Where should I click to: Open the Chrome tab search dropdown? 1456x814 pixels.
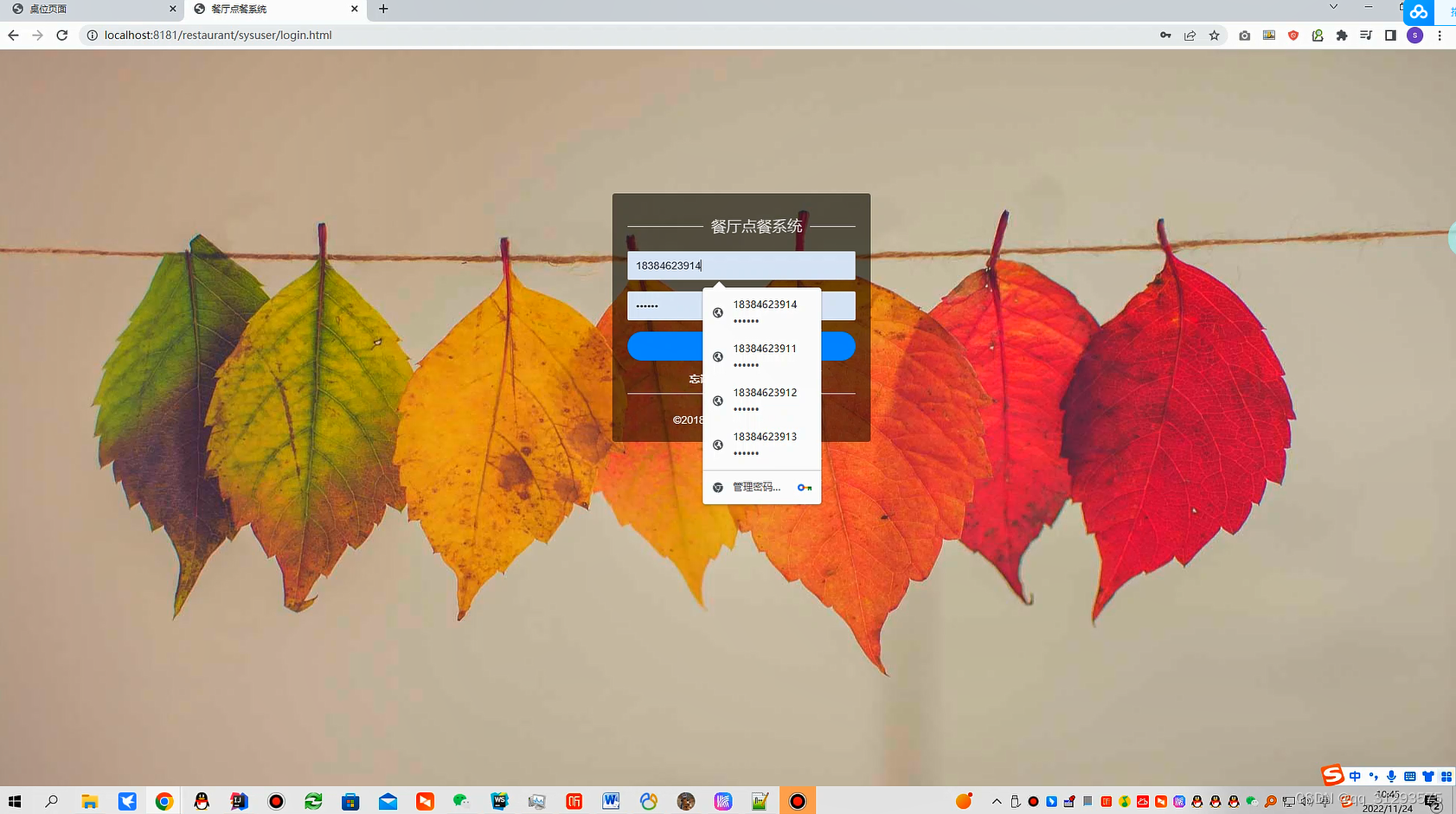[1332, 10]
